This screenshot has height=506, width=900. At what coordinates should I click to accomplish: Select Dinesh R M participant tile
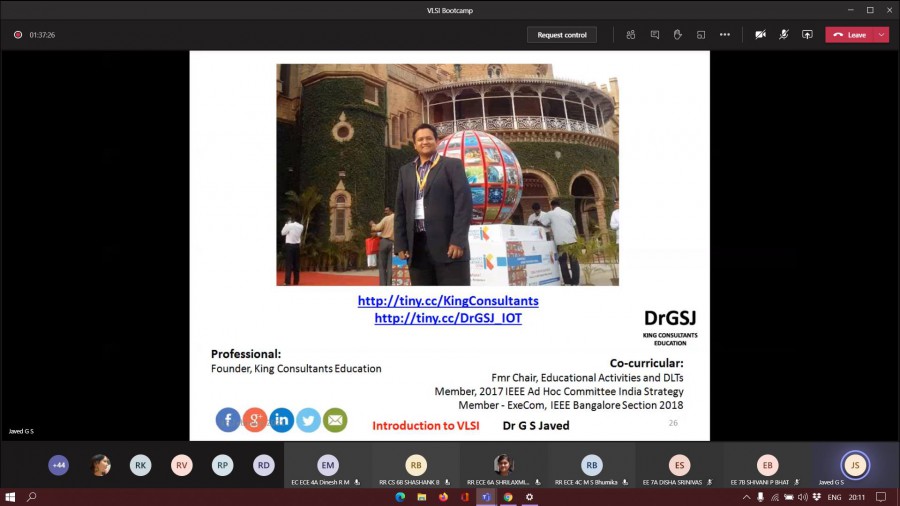(x=328, y=466)
